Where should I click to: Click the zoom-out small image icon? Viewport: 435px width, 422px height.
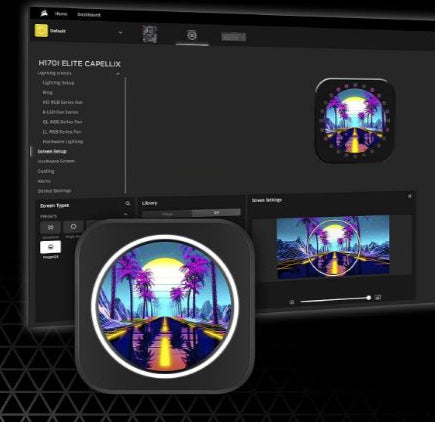pos(292,302)
